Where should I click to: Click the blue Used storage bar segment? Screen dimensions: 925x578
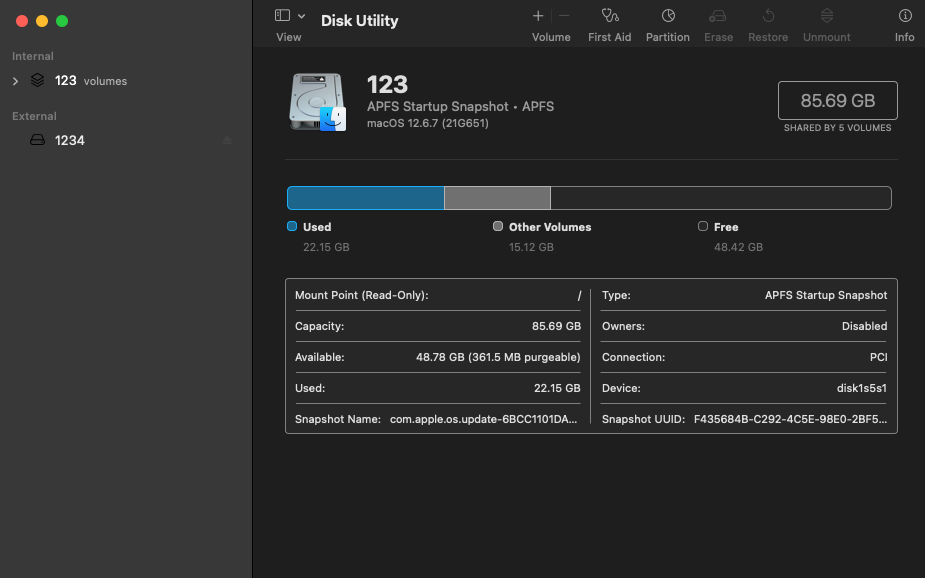tap(366, 198)
